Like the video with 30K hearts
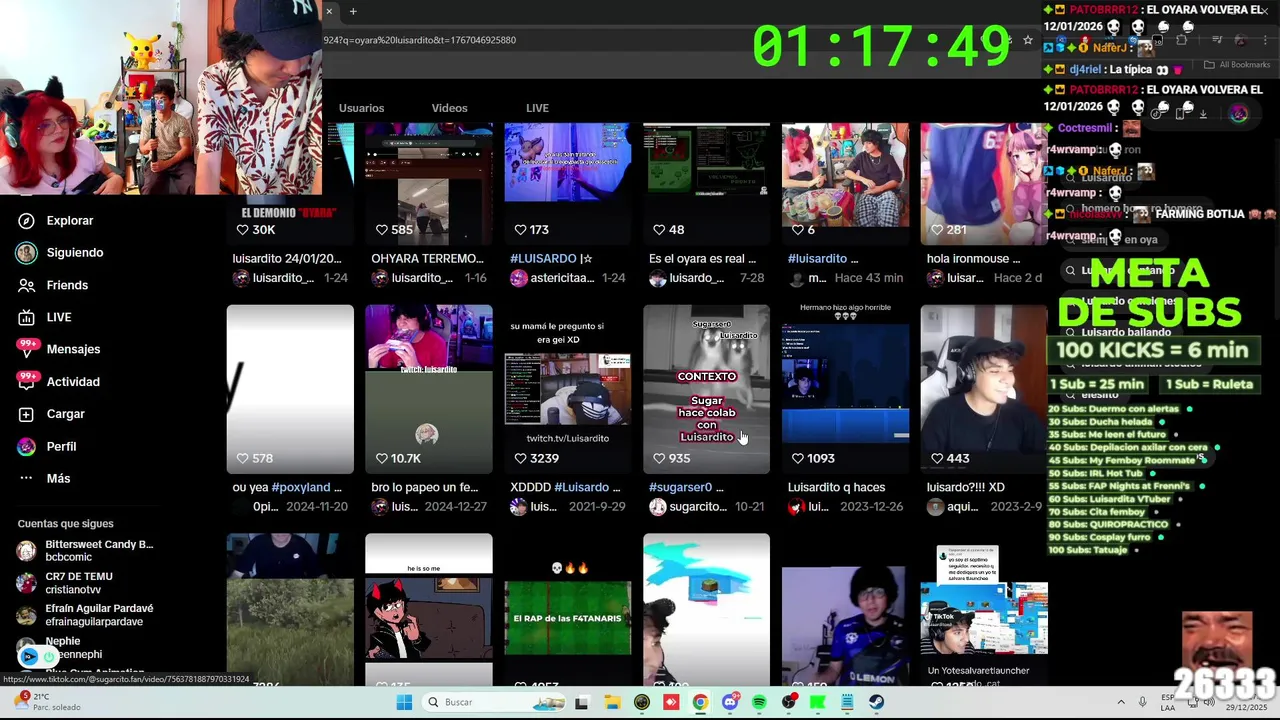1280x720 pixels. [242, 230]
